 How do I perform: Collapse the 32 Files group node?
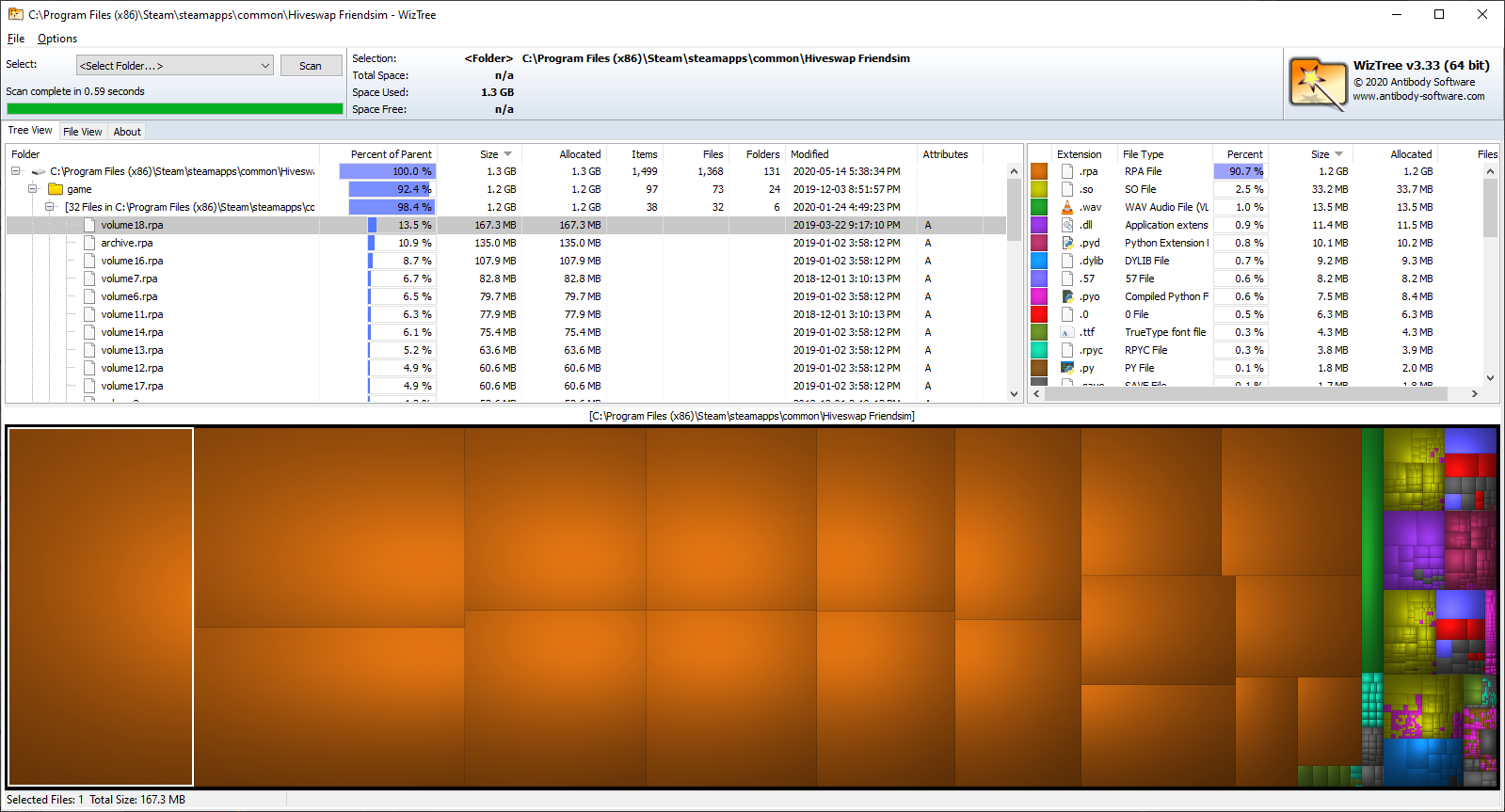(x=50, y=207)
